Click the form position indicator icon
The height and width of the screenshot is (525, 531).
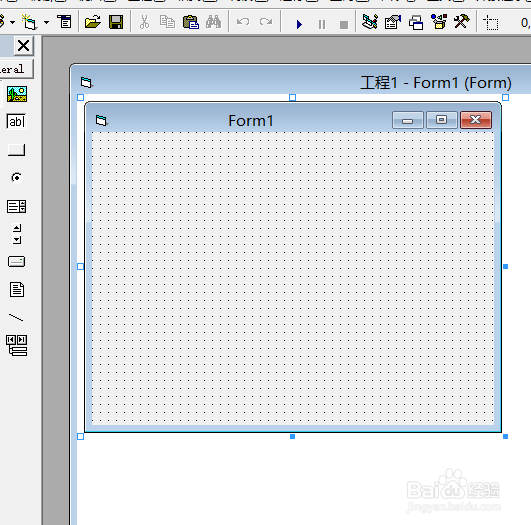(491, 23)
